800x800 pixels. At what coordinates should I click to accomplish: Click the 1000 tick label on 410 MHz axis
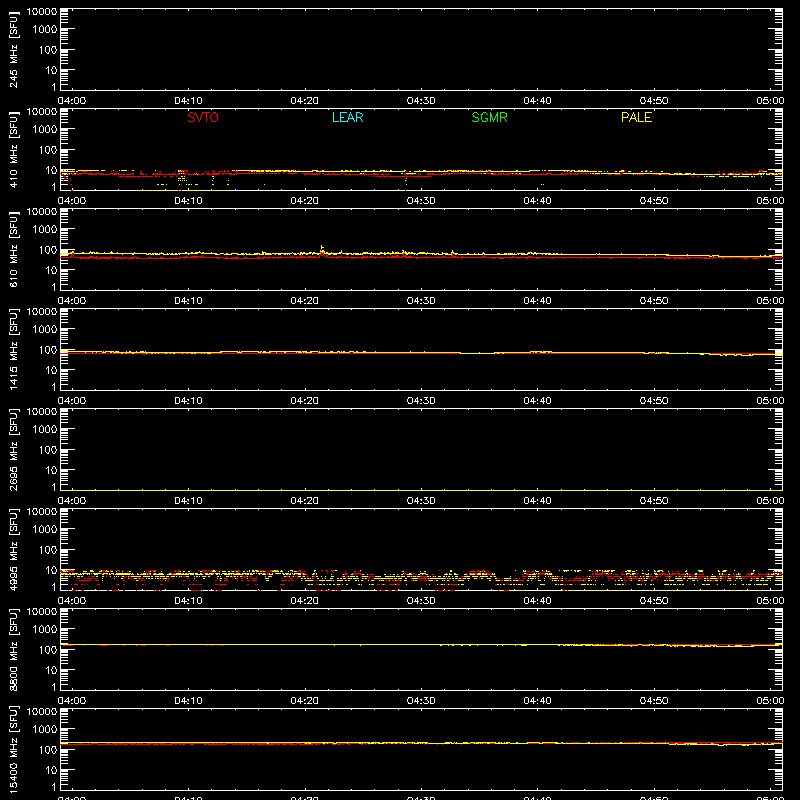pos(45,130)
